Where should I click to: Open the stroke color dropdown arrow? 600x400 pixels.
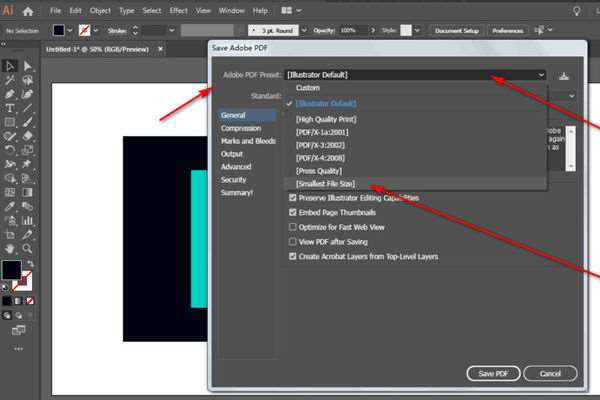[x=96, y=30]
